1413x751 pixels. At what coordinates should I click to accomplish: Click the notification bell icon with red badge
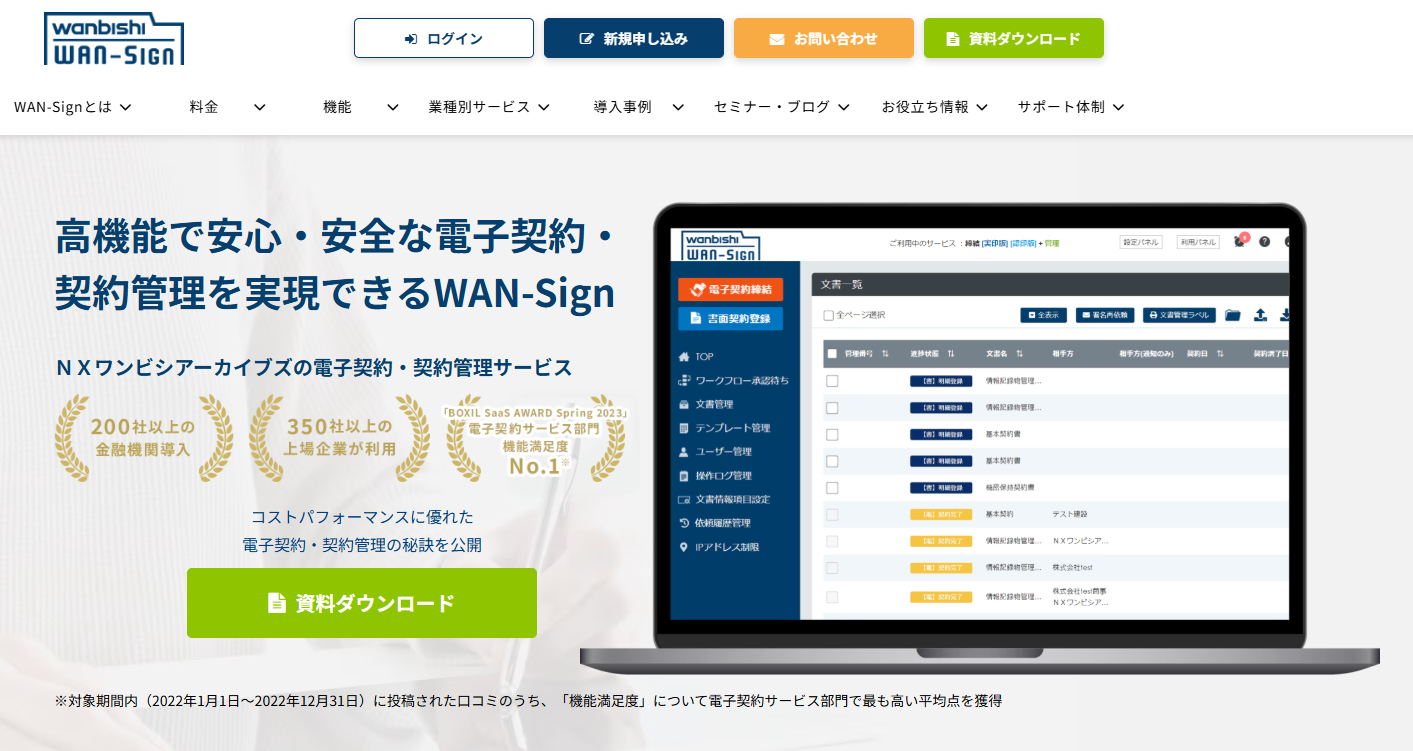[x=1241, y=241]
